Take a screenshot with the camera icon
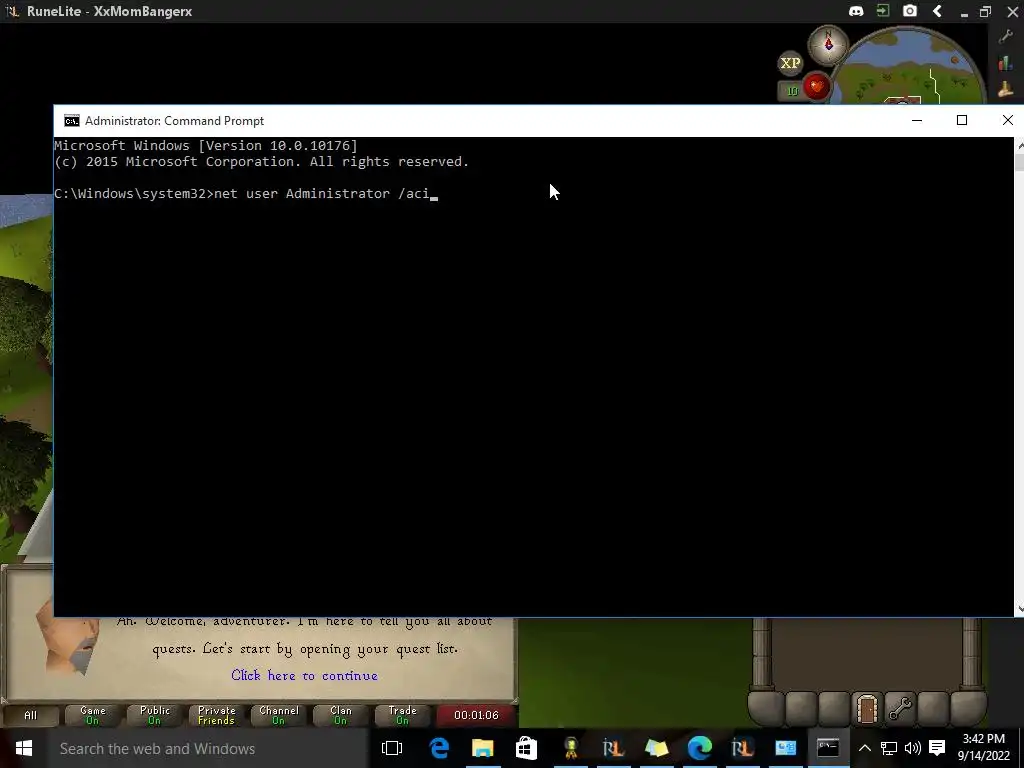The height and width of the screenshot is (768, 1024). [x=910, y=11]
